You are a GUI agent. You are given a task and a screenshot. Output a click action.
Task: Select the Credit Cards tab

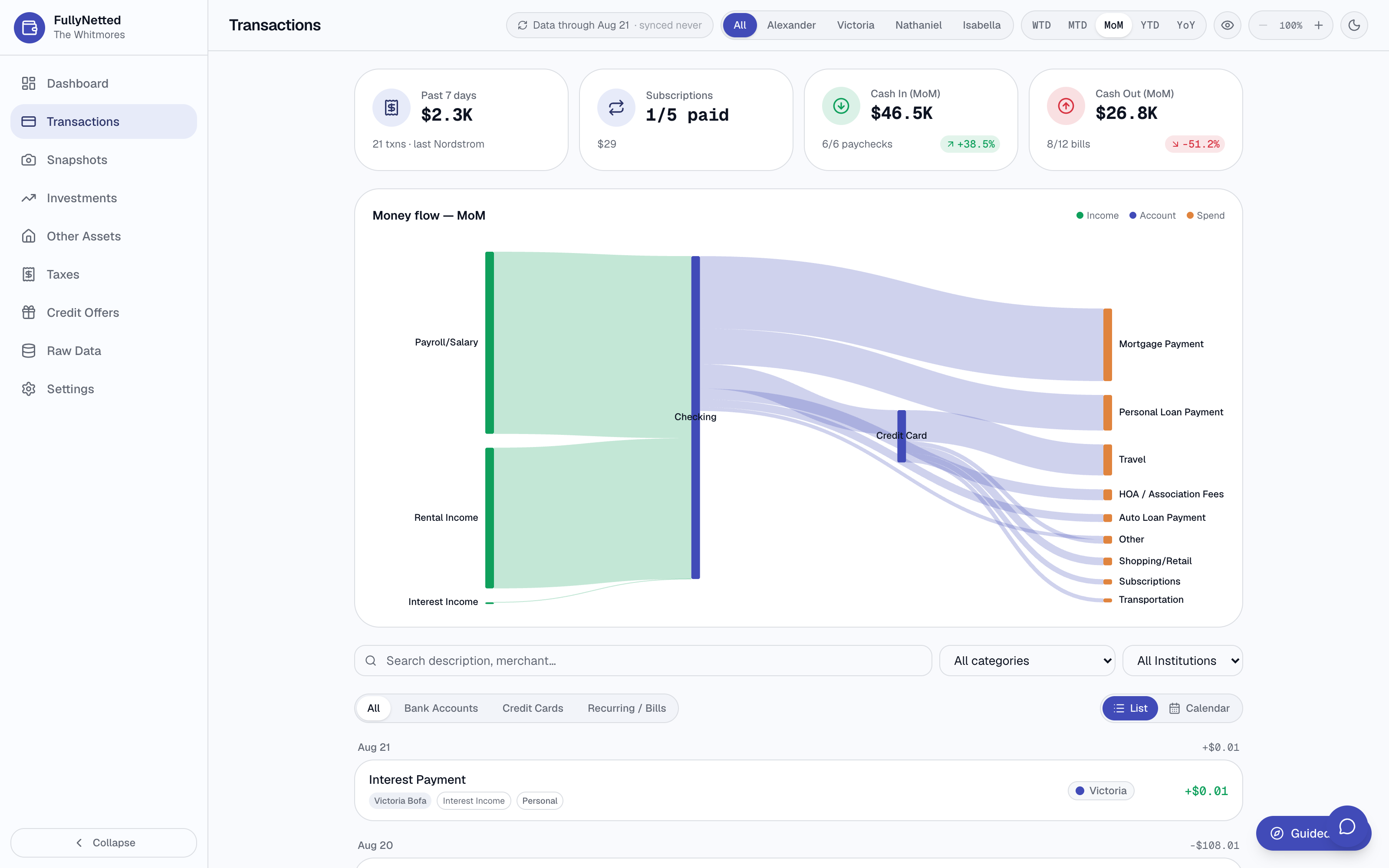click(x=533, y=708)
